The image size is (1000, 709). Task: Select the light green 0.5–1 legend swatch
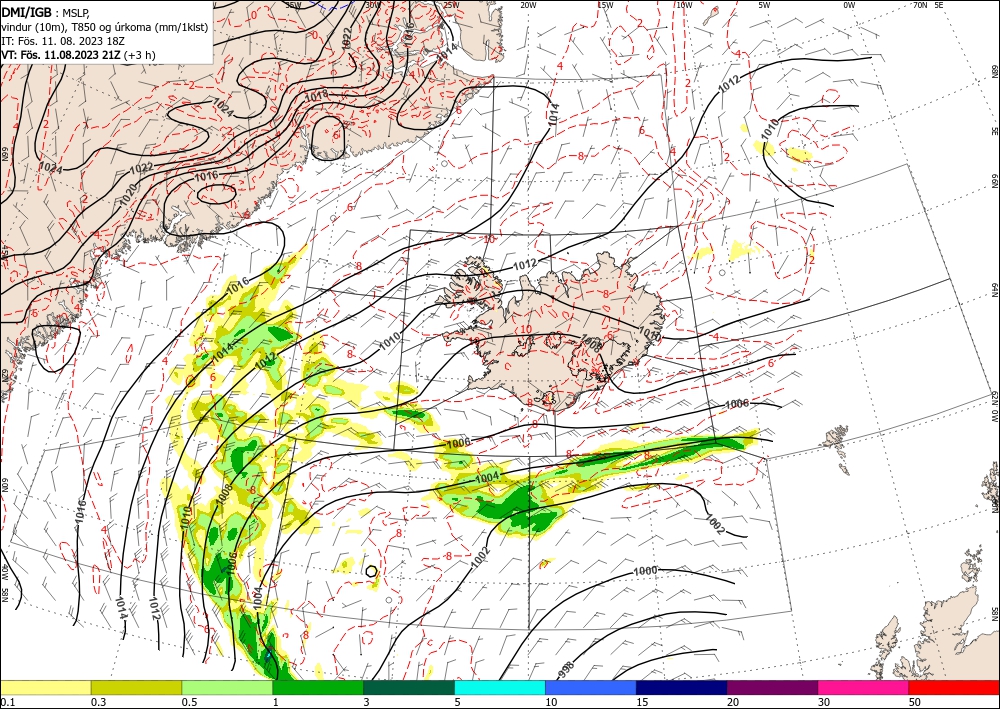coord(227,688)
